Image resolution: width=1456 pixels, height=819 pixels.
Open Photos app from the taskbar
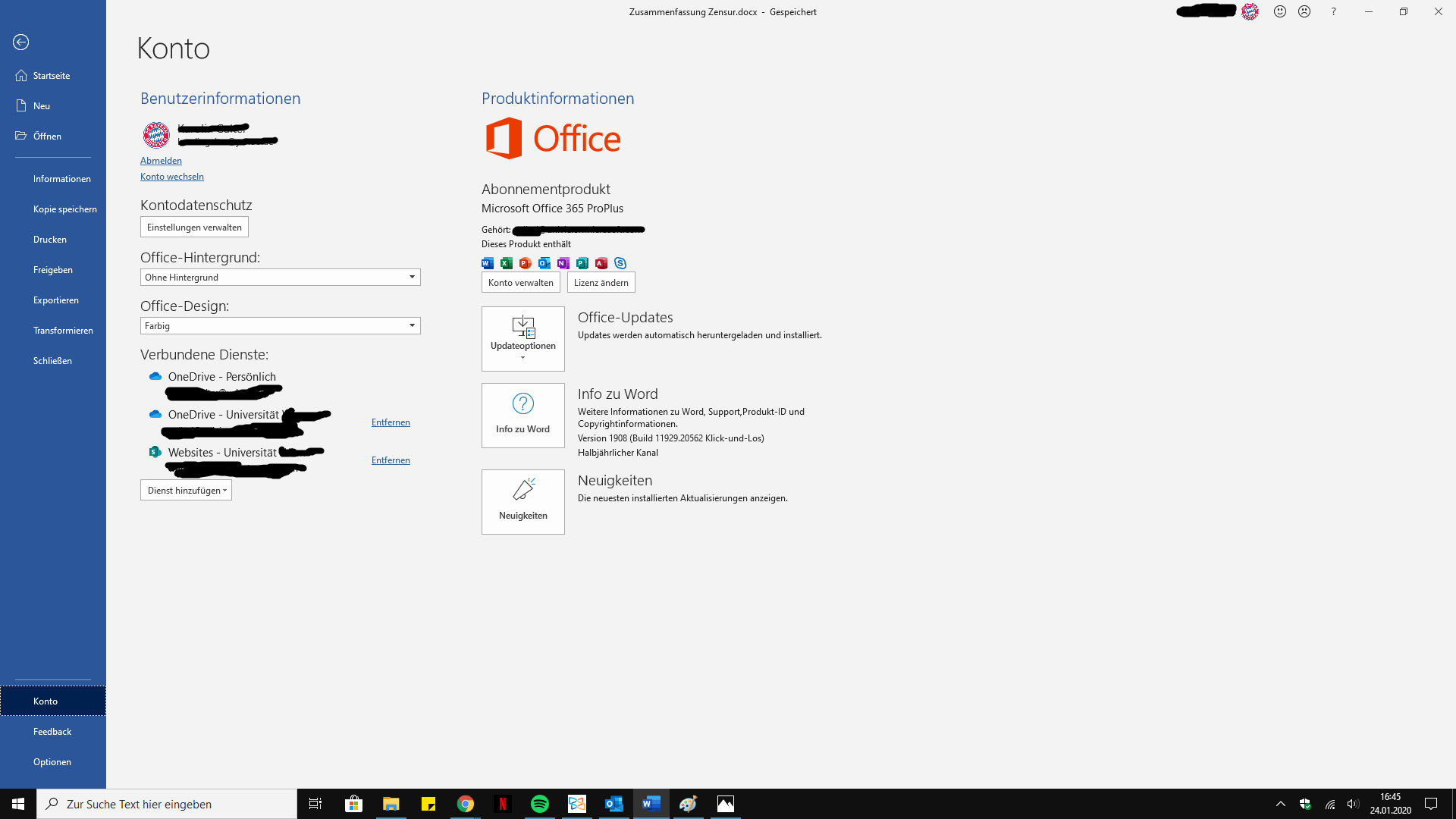point(725,804)
